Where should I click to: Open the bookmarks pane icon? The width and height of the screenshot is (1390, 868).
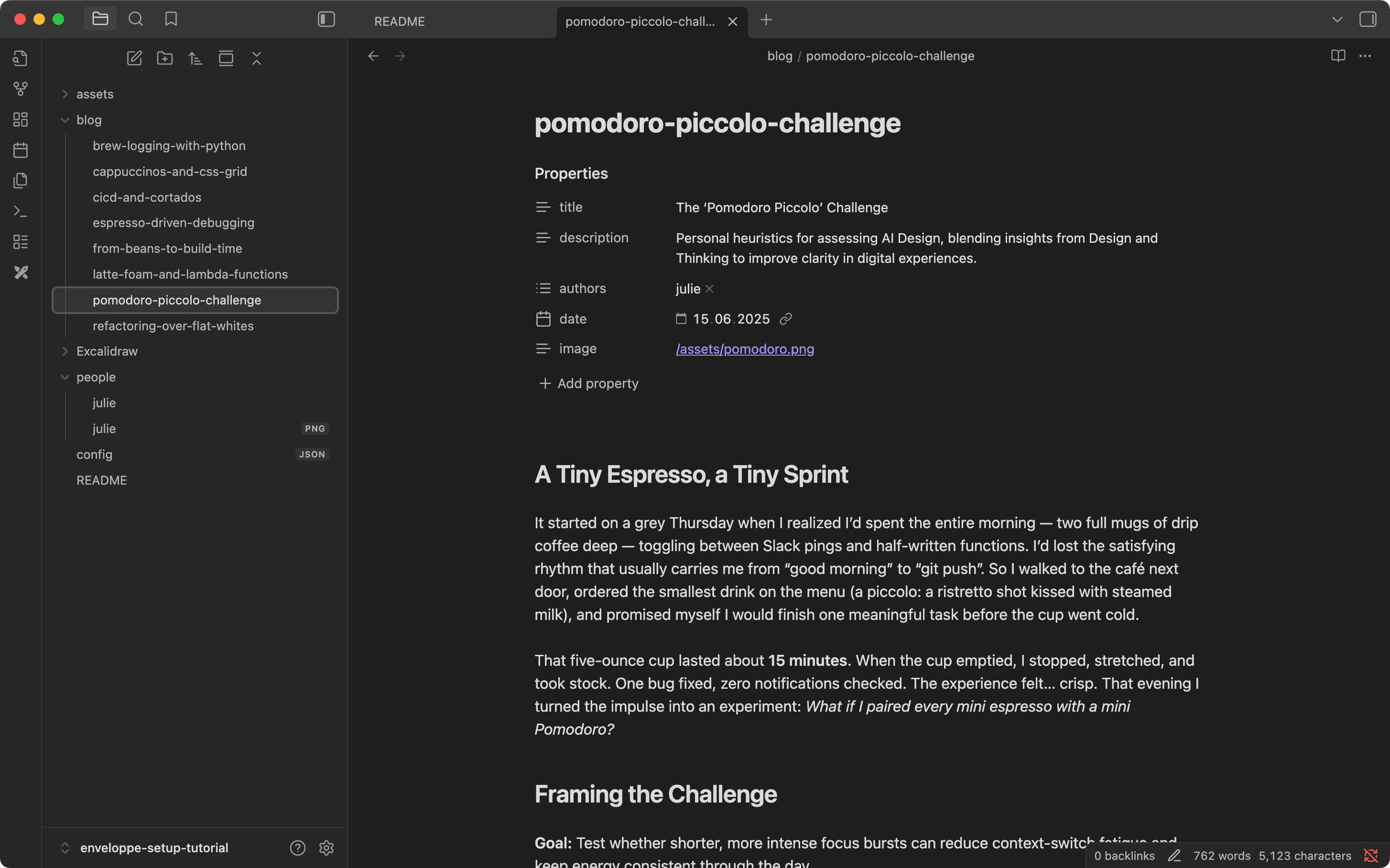[171, 19]
